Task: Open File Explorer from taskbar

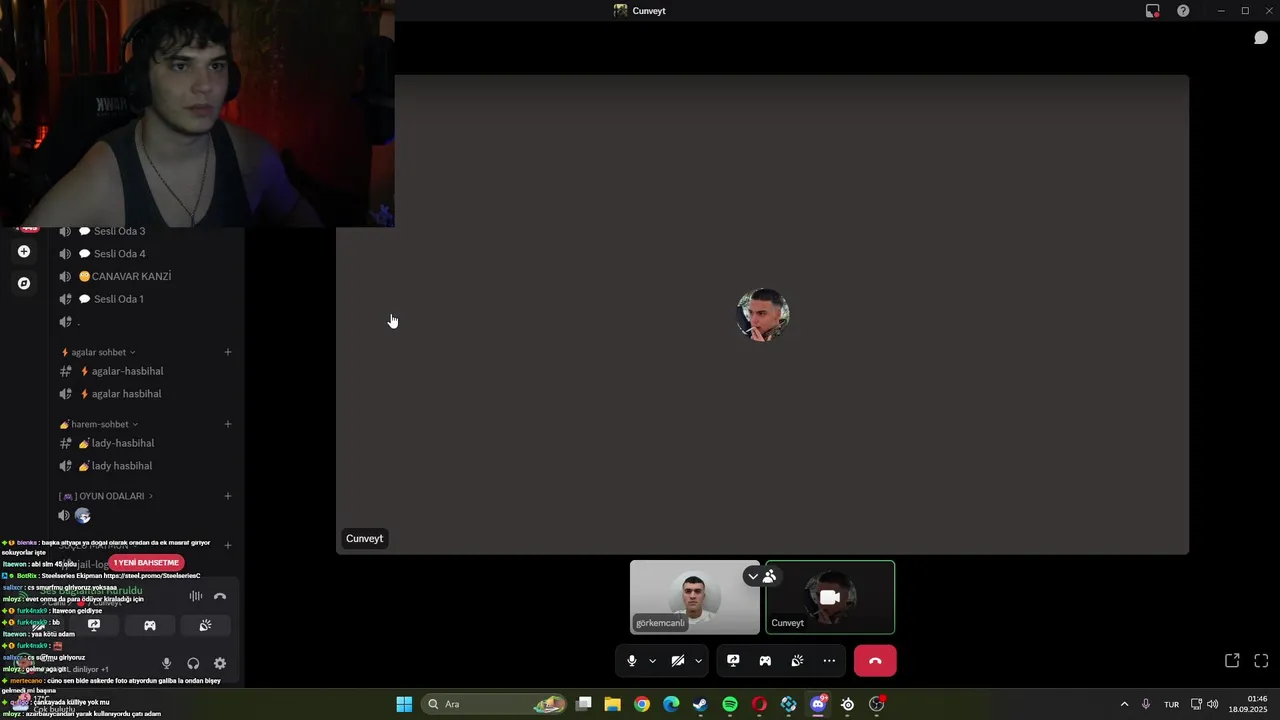Action: tap(613, 704)
